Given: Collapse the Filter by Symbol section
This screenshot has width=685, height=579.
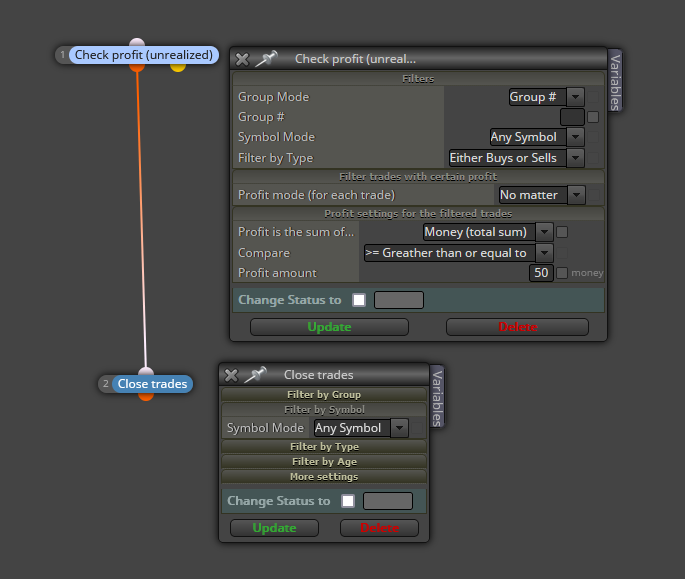Looking at the screenshot, I should tap(324, 410).
